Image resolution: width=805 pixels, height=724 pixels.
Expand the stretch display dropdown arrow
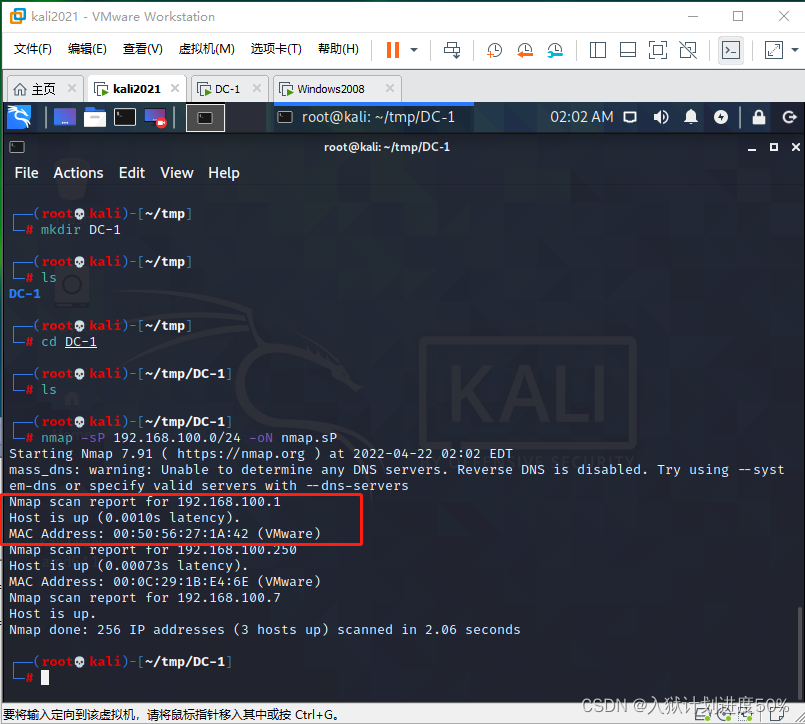pos(795,50)
